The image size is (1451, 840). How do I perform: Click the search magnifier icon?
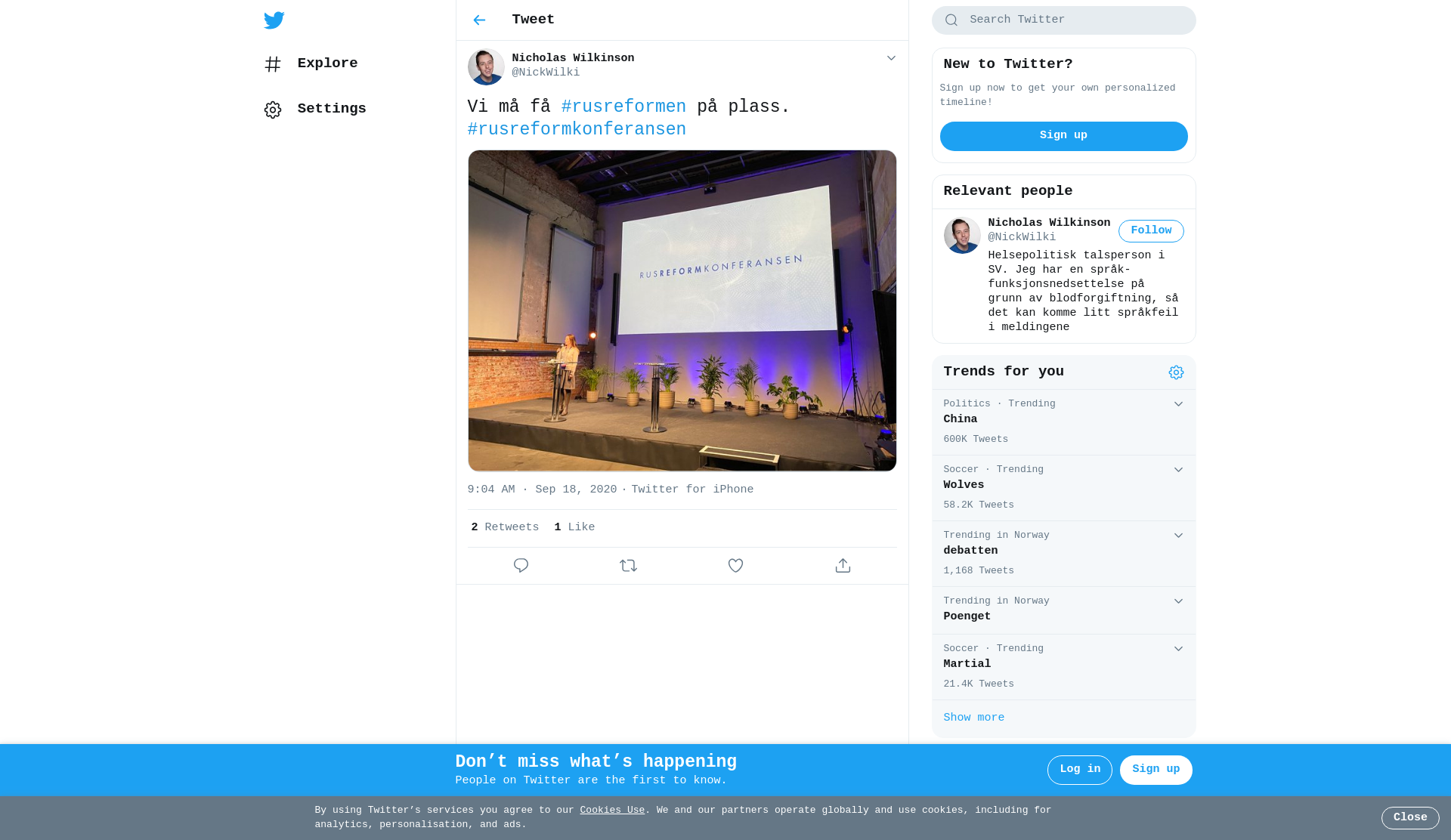tap(951, 20)
